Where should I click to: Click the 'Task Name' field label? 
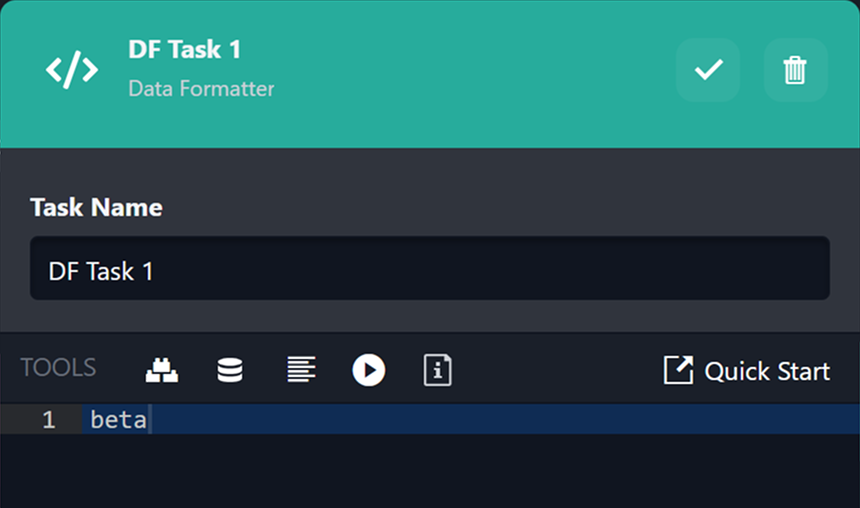point(96,207)
